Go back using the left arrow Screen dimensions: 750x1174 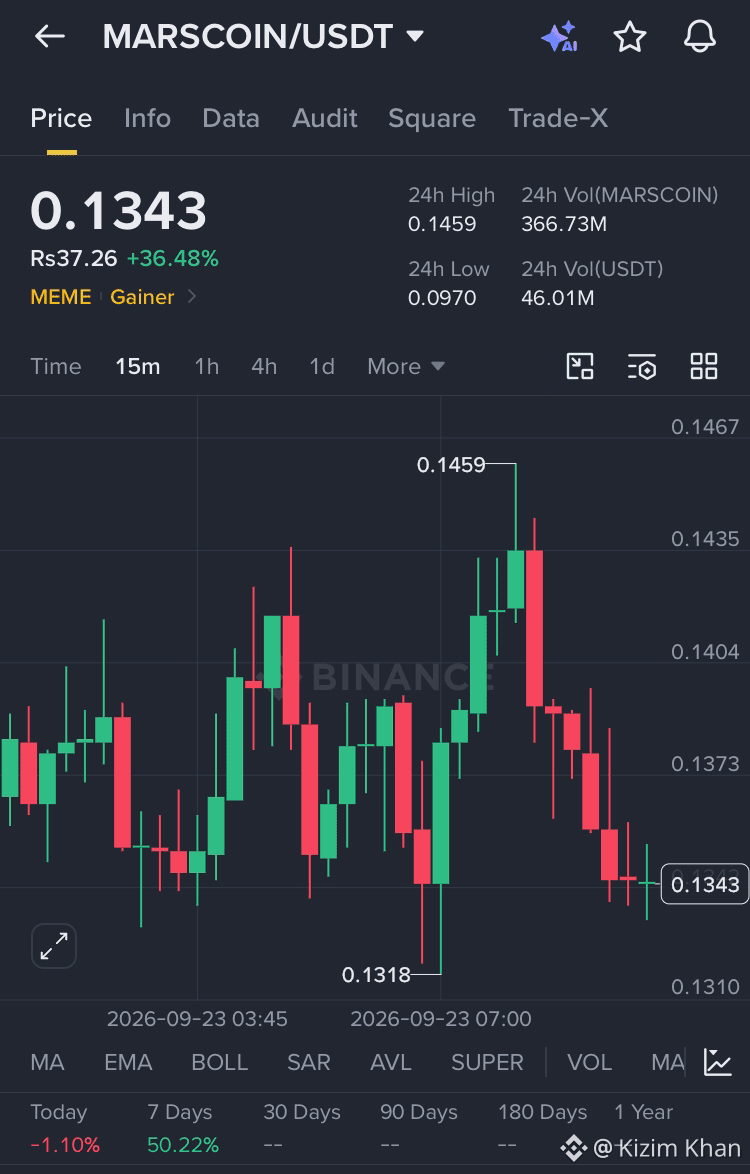click(x=49, y=36)
